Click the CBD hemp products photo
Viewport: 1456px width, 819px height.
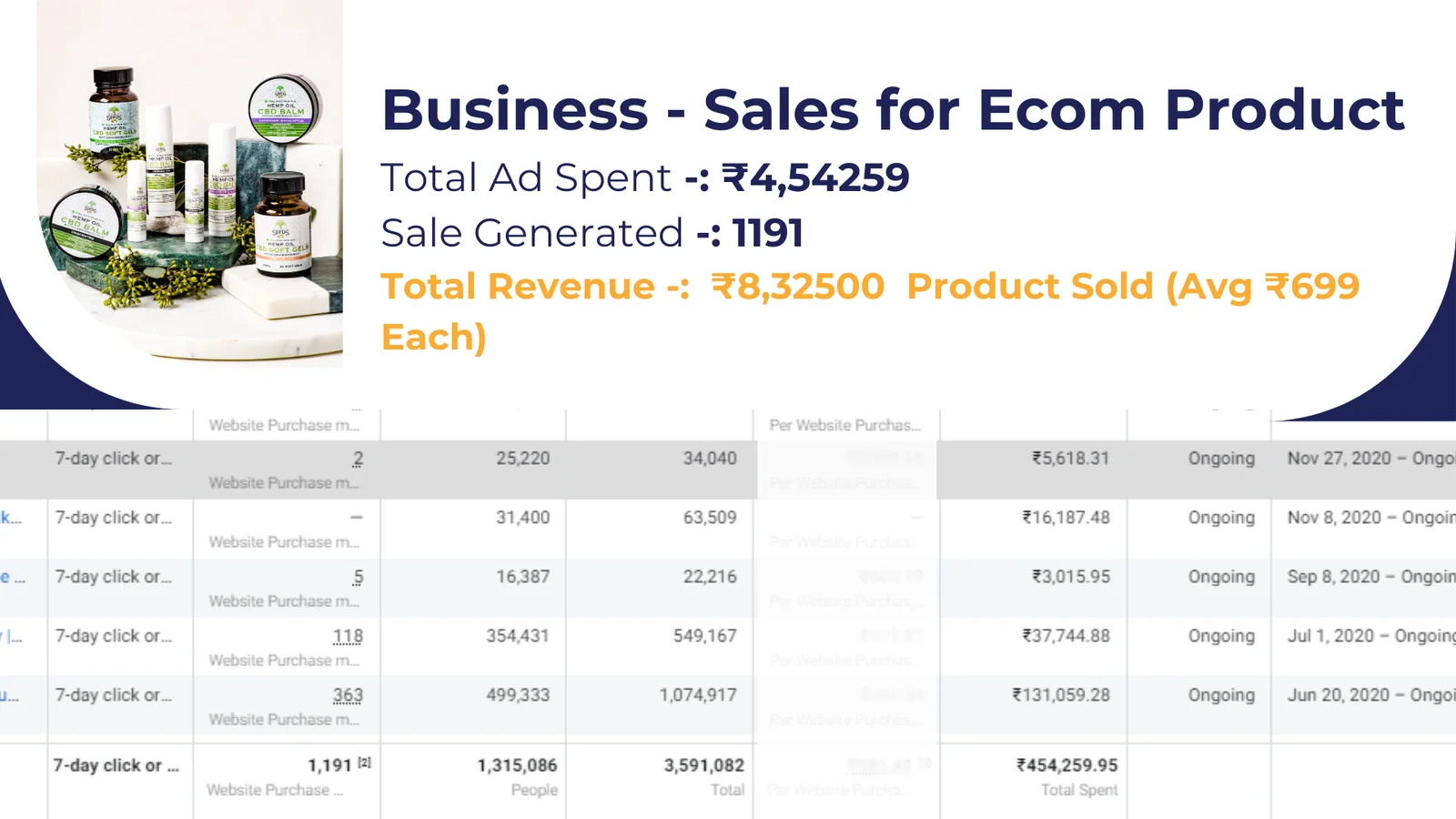[x=189, y=182]
